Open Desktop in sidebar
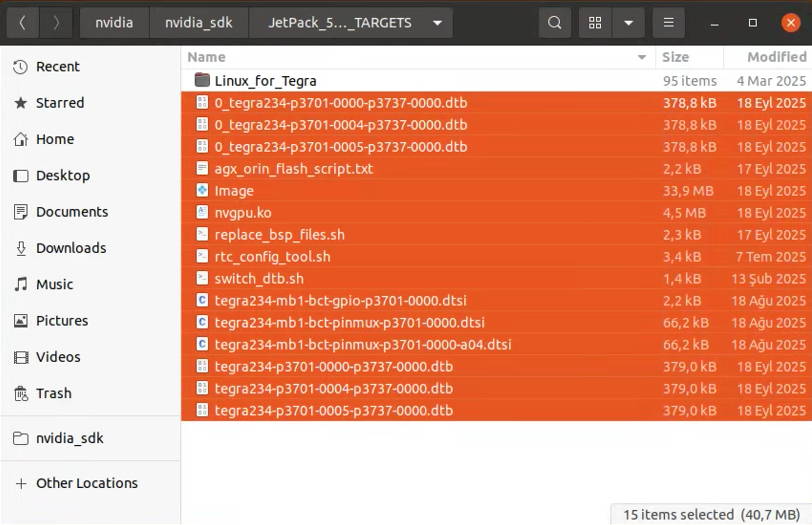Viewport: 812px width, 525px height. coord(91,176)
